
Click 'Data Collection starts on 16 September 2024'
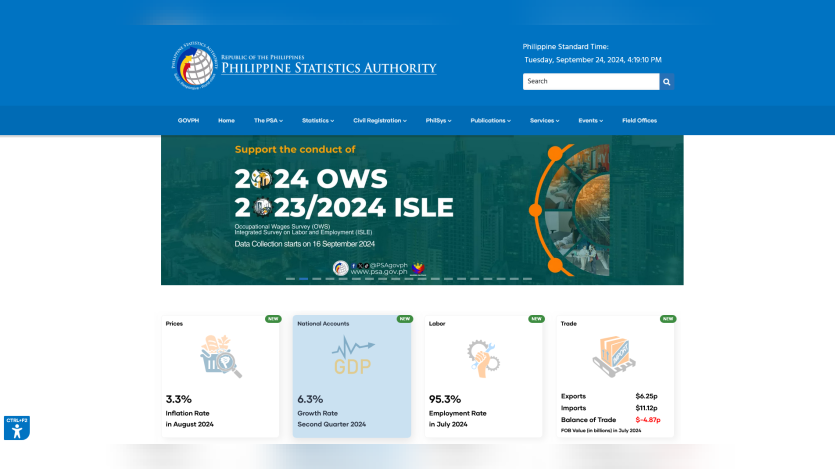pos(305,244)
